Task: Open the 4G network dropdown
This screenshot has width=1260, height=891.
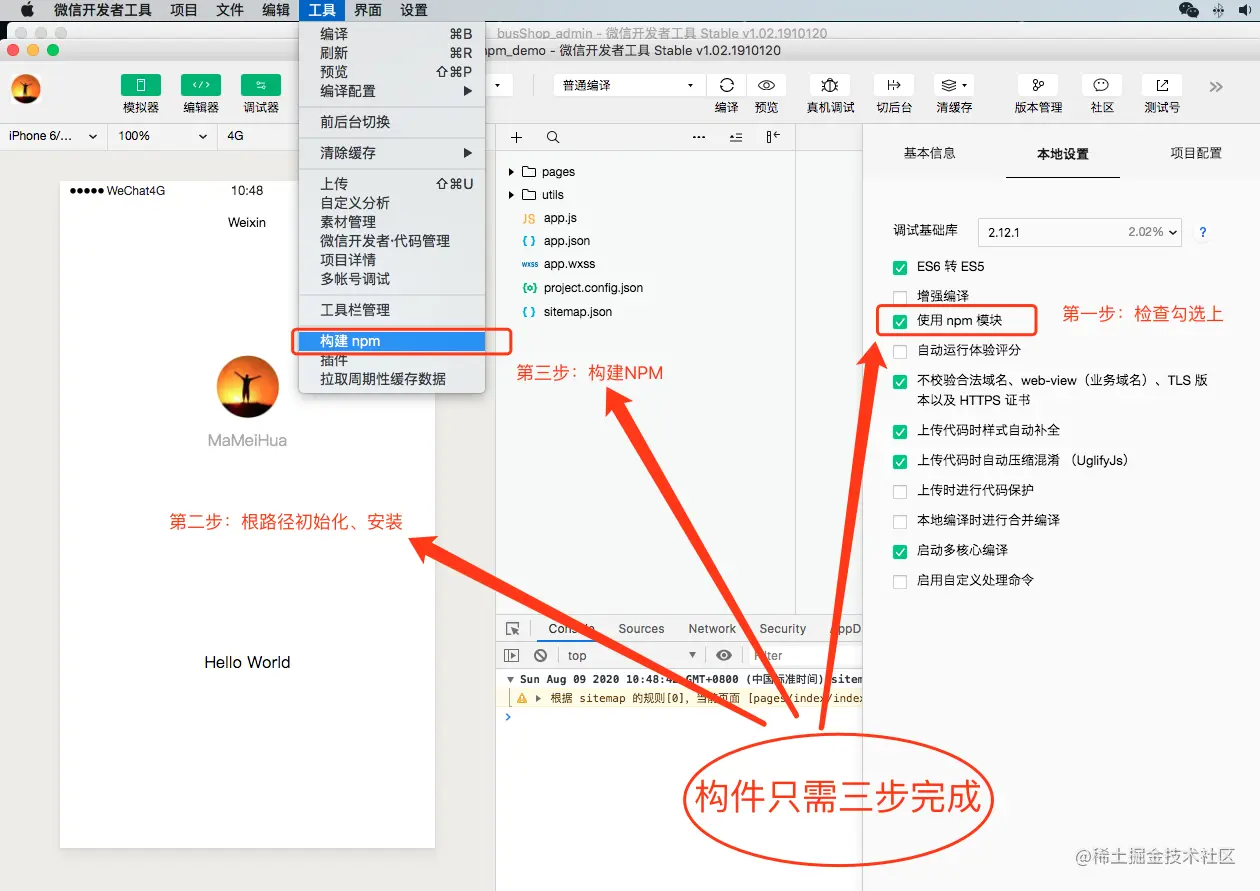Action: 258,136
